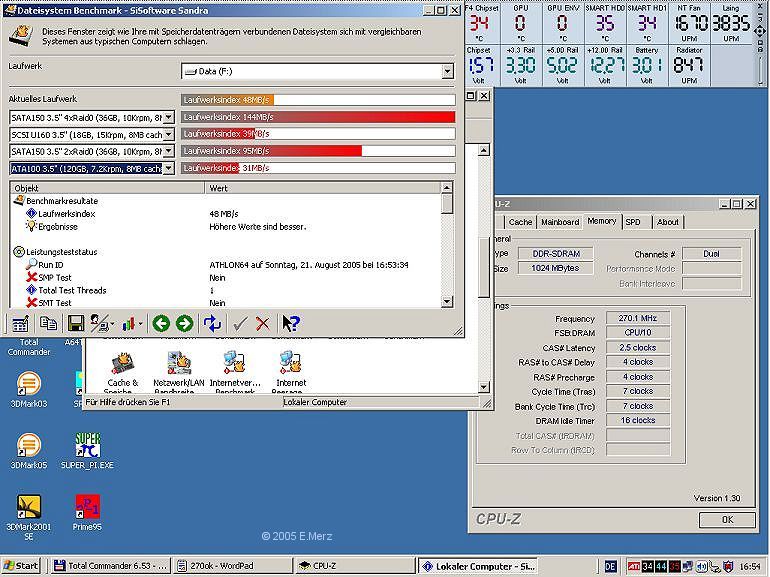The image size is (770, 577).
Task: Select the Benchmarkresultate row
Action: coord(225,201)
